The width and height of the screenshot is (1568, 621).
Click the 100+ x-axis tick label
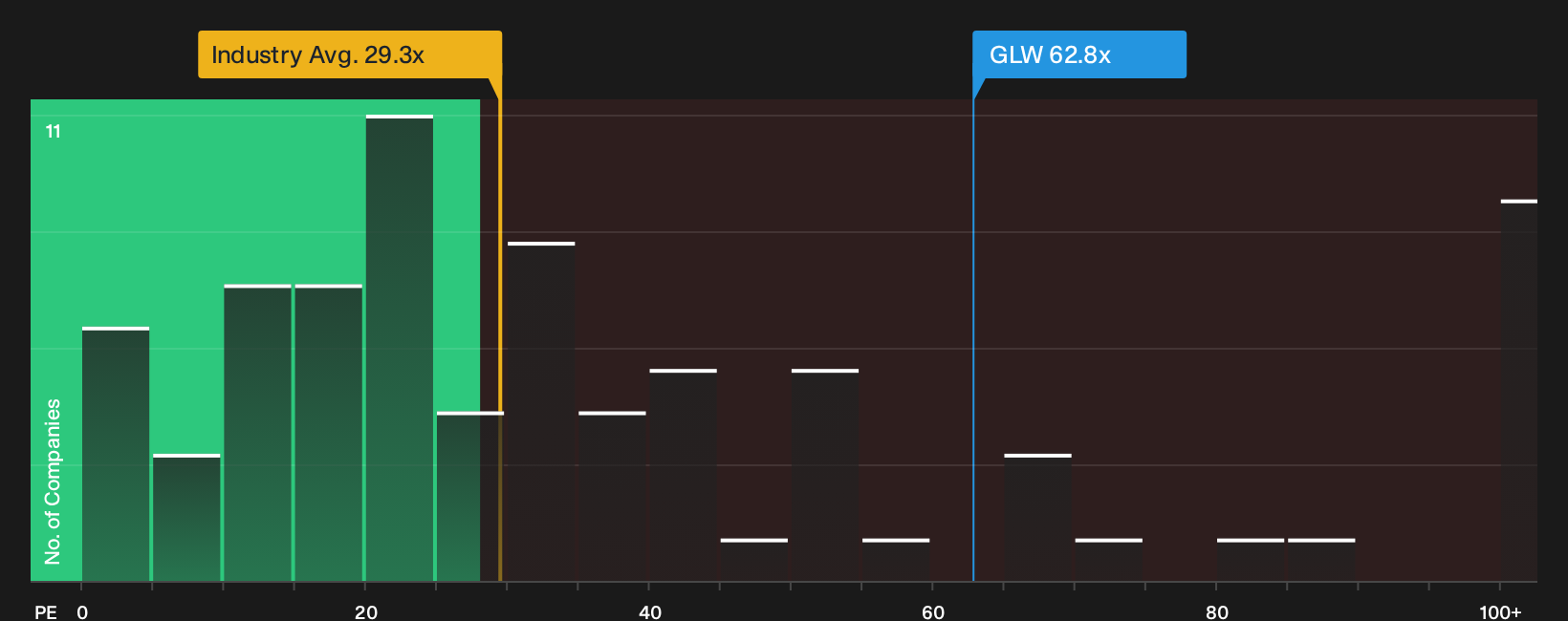pos(1500,611)
